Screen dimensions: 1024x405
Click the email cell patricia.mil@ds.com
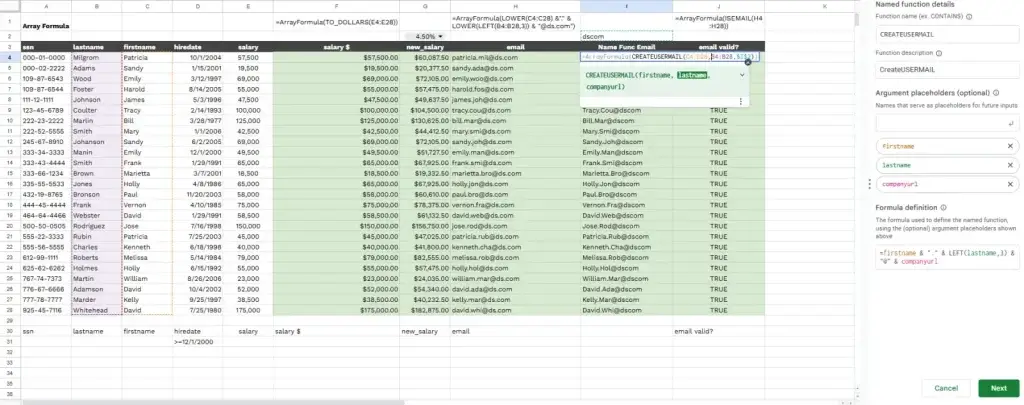[x=515, y=57]
